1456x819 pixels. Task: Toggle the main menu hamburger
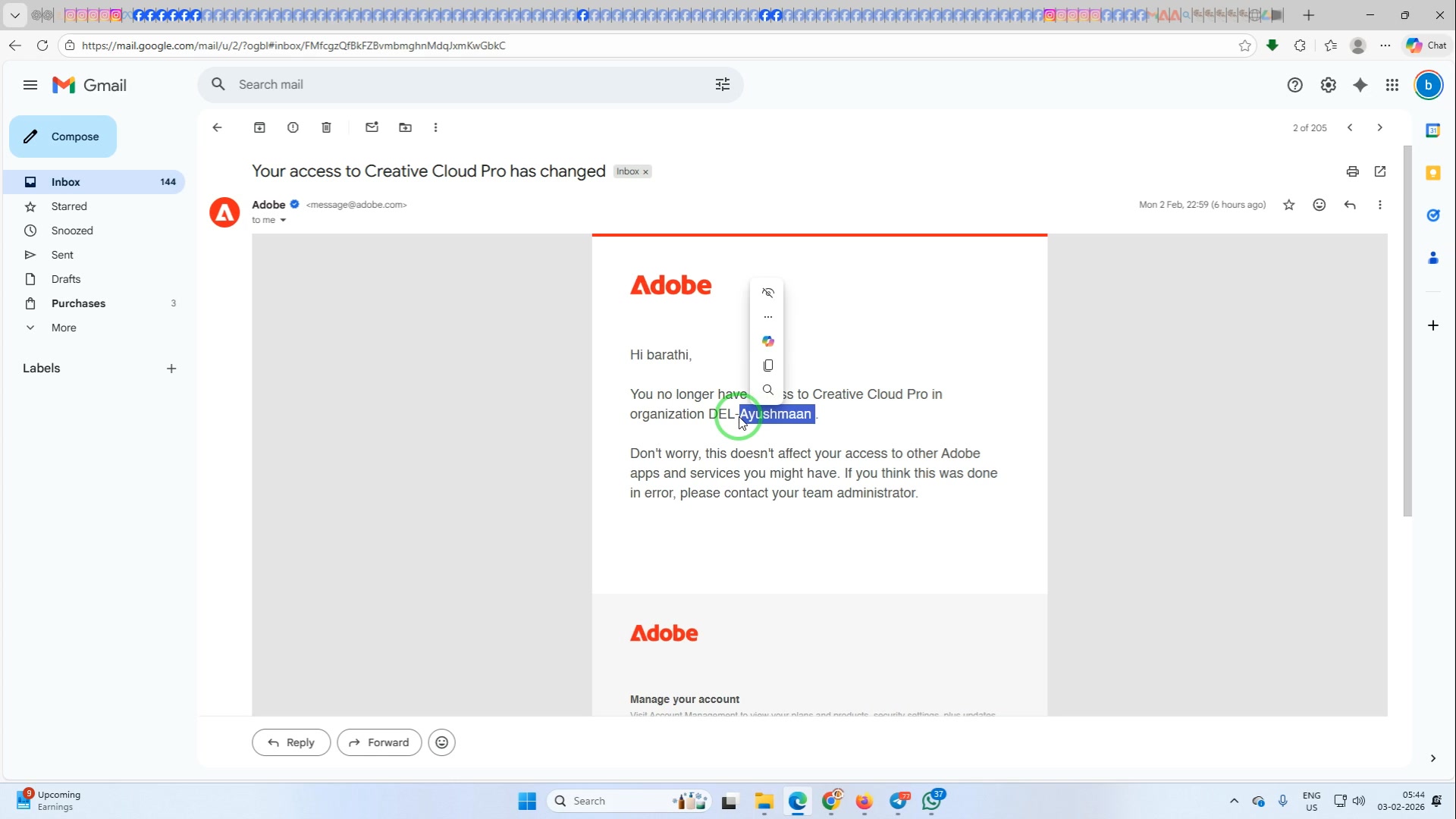point(30,85)
